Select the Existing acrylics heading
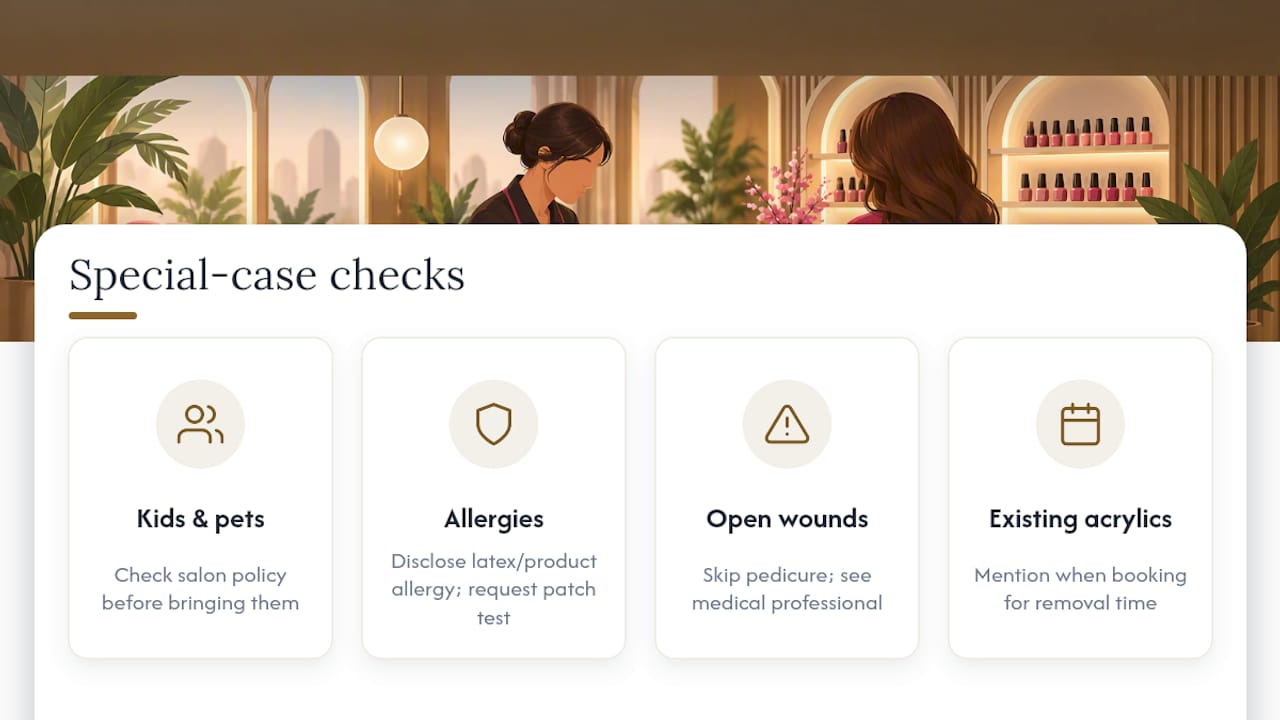Image resolution: width=1280 pixels, height=720 pixels. [1080, 519]
